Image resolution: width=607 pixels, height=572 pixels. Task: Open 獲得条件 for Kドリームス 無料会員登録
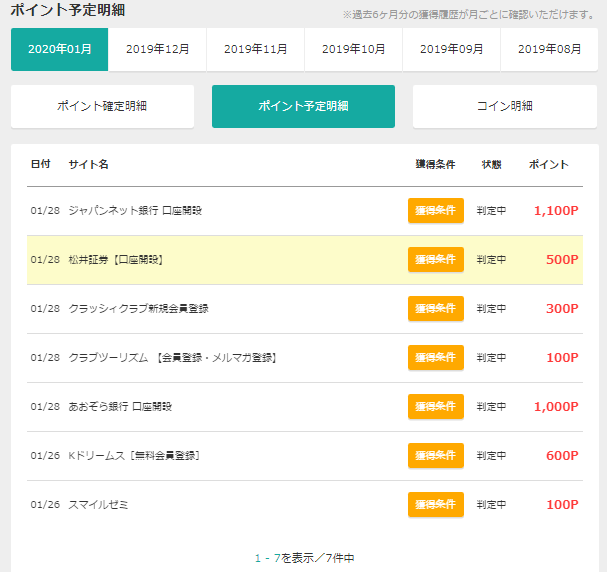(436, 456)
